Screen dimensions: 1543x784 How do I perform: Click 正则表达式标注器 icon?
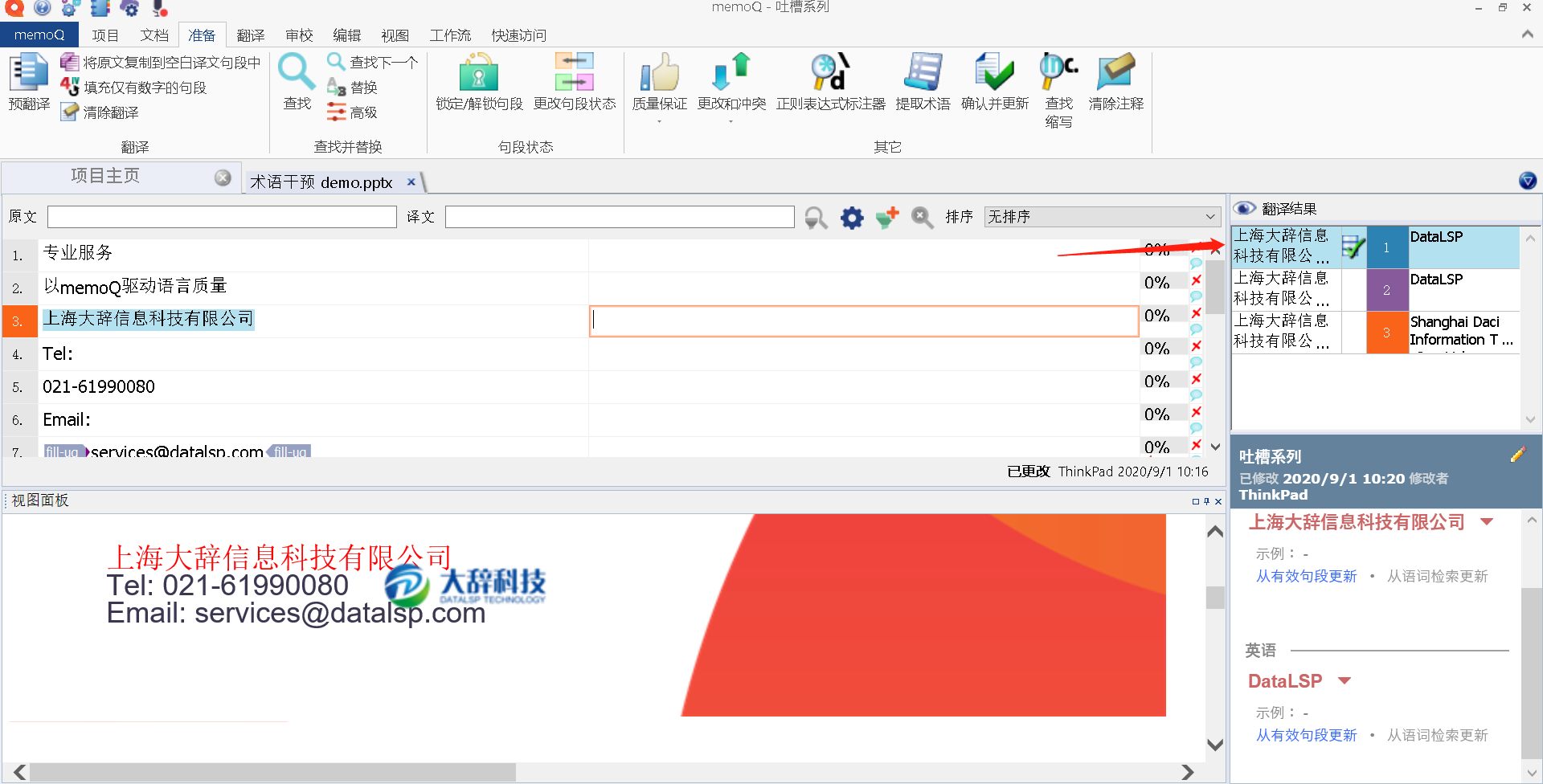pyautogui.click(x=830, y=72)
